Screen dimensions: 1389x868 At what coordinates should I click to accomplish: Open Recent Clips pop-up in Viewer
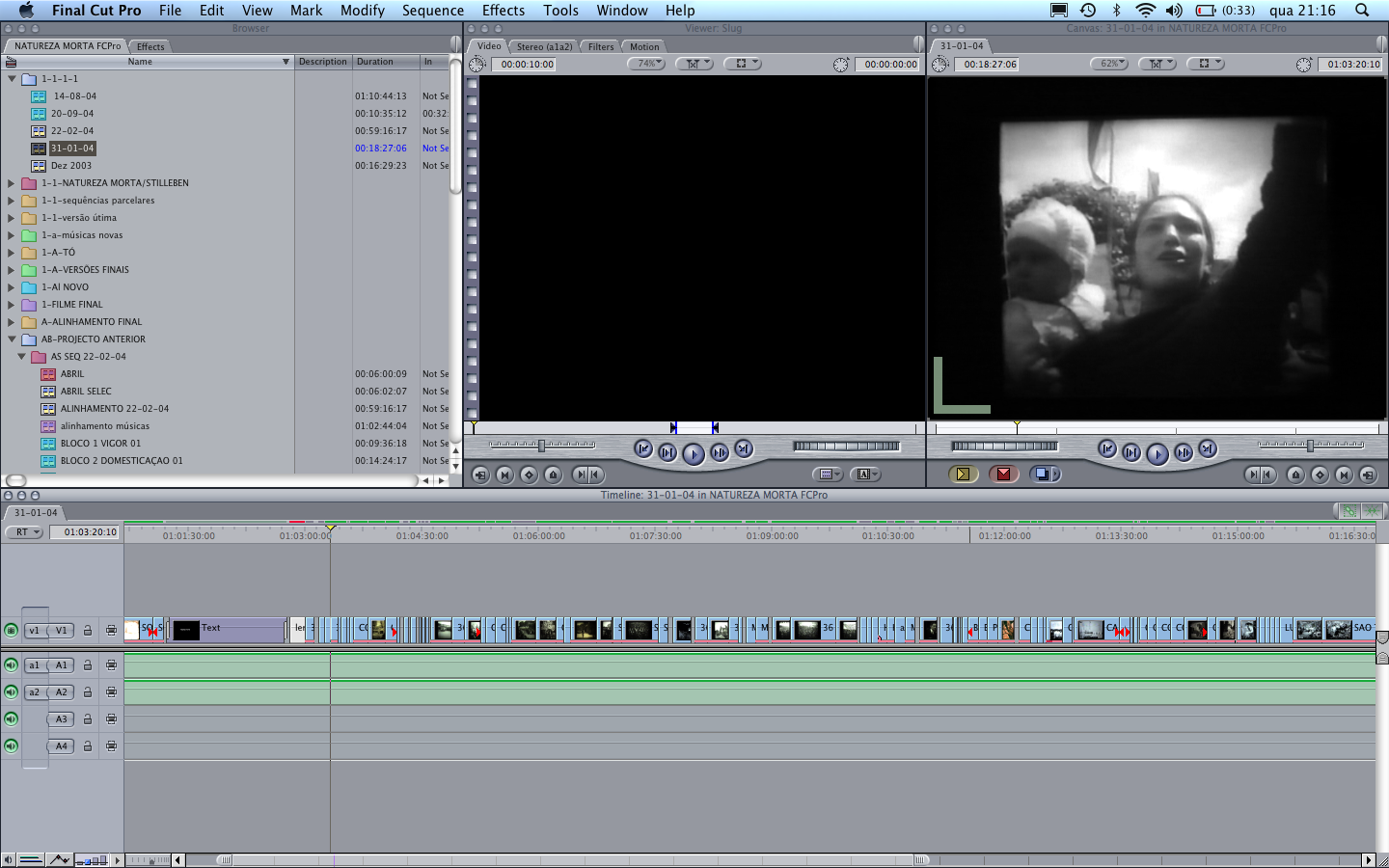coord(828,475)
